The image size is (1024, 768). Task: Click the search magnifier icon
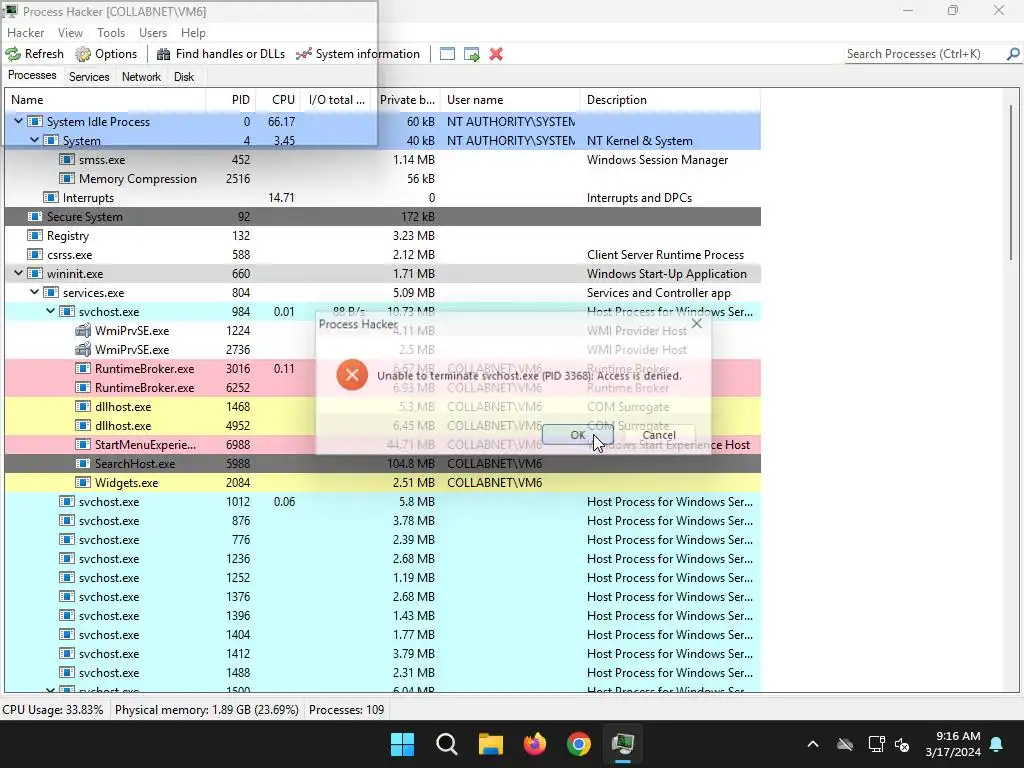(1013, 54)
